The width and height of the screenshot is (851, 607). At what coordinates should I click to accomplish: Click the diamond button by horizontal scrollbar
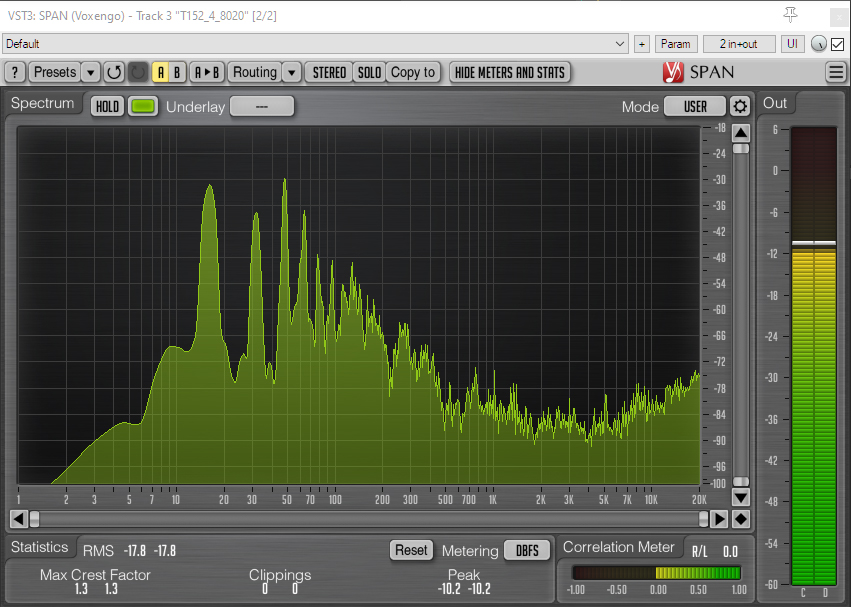pos(740,519)
